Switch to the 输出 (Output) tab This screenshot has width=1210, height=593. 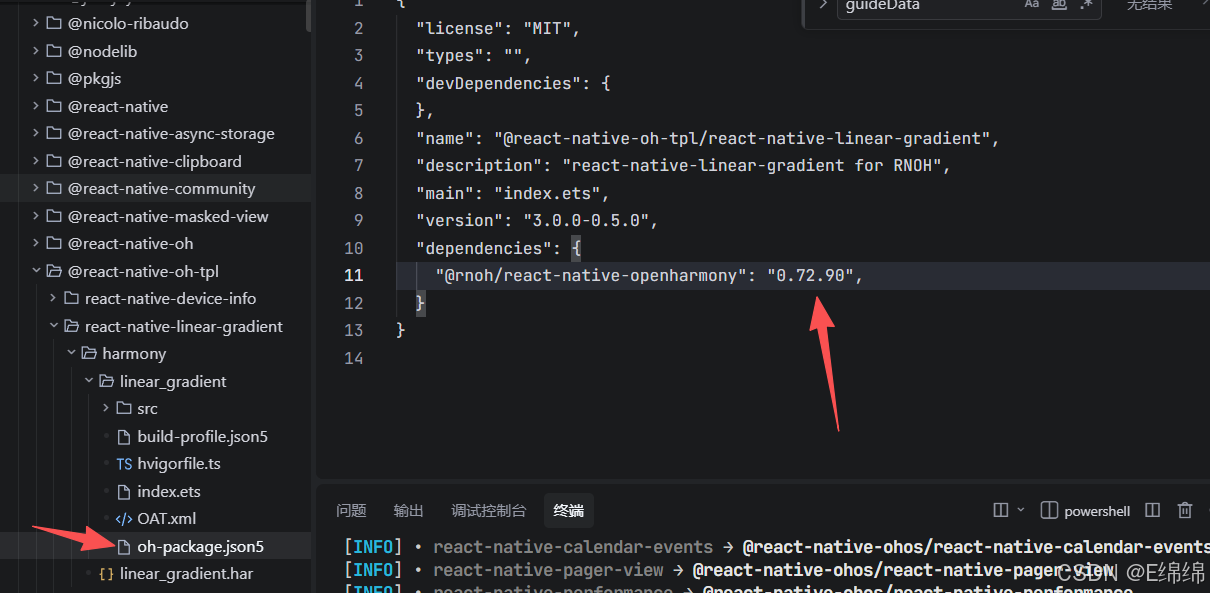[408, 510]
